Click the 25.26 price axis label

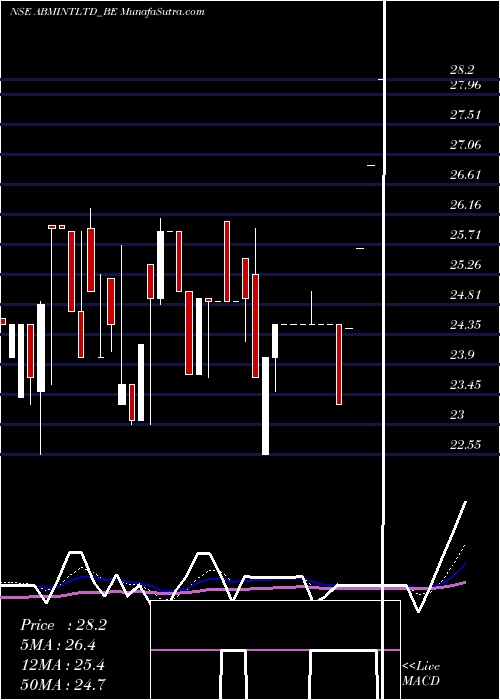pyautogui.click(x=465, y=265)
